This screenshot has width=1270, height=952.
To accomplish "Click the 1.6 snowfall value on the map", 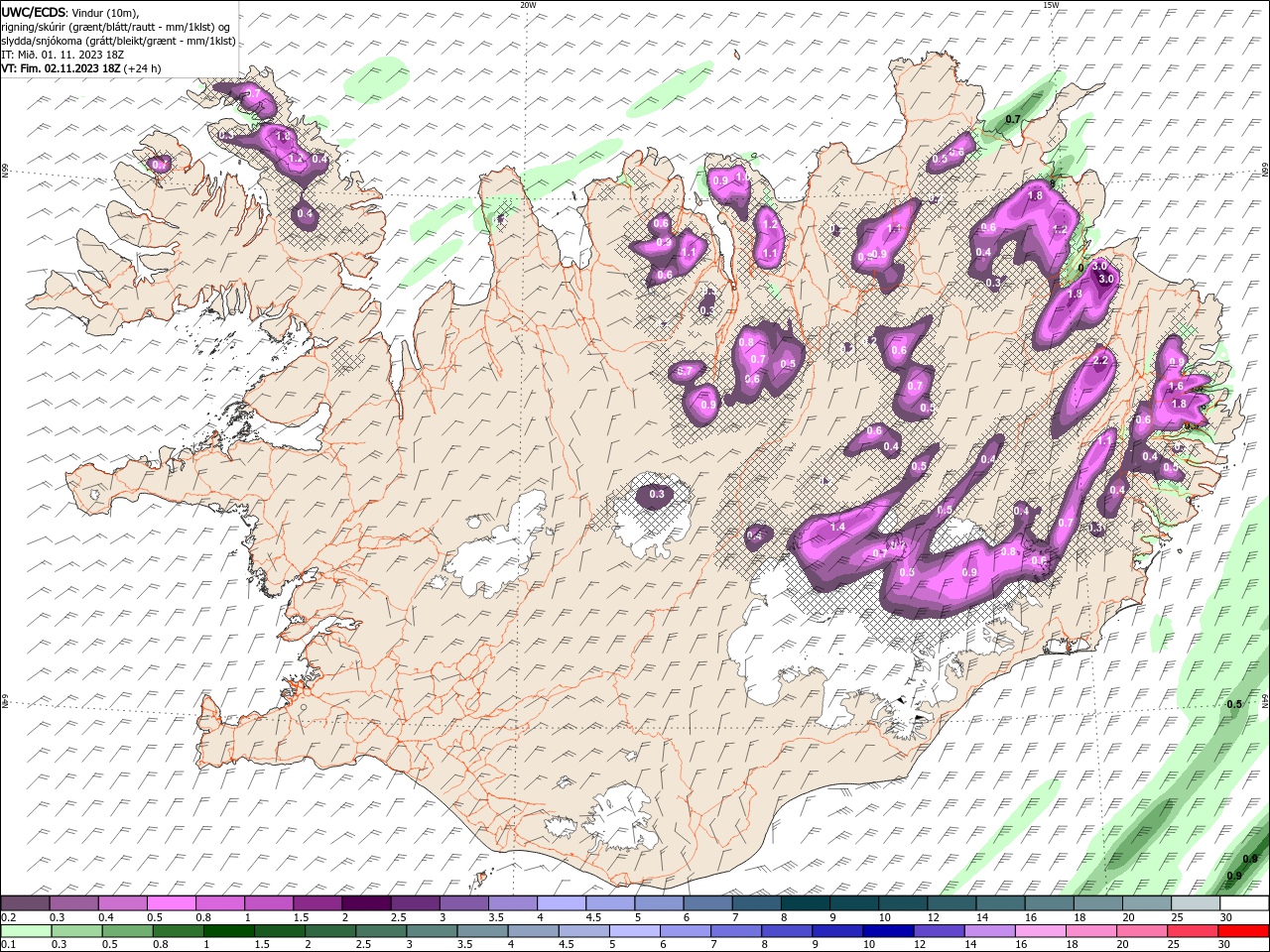I will [1177, 386].
